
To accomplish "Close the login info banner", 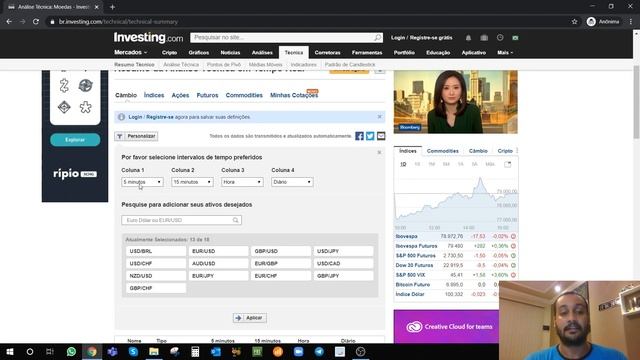I will (380, 117).
